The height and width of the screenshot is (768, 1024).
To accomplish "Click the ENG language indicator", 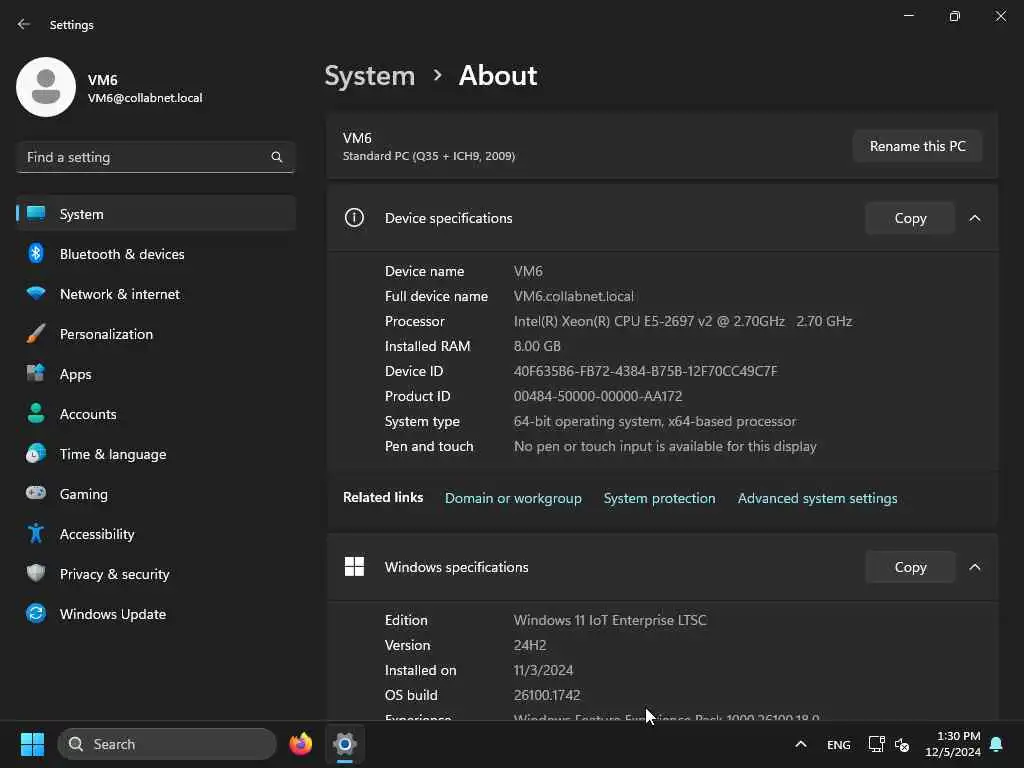I will click(x=839, y=744).
